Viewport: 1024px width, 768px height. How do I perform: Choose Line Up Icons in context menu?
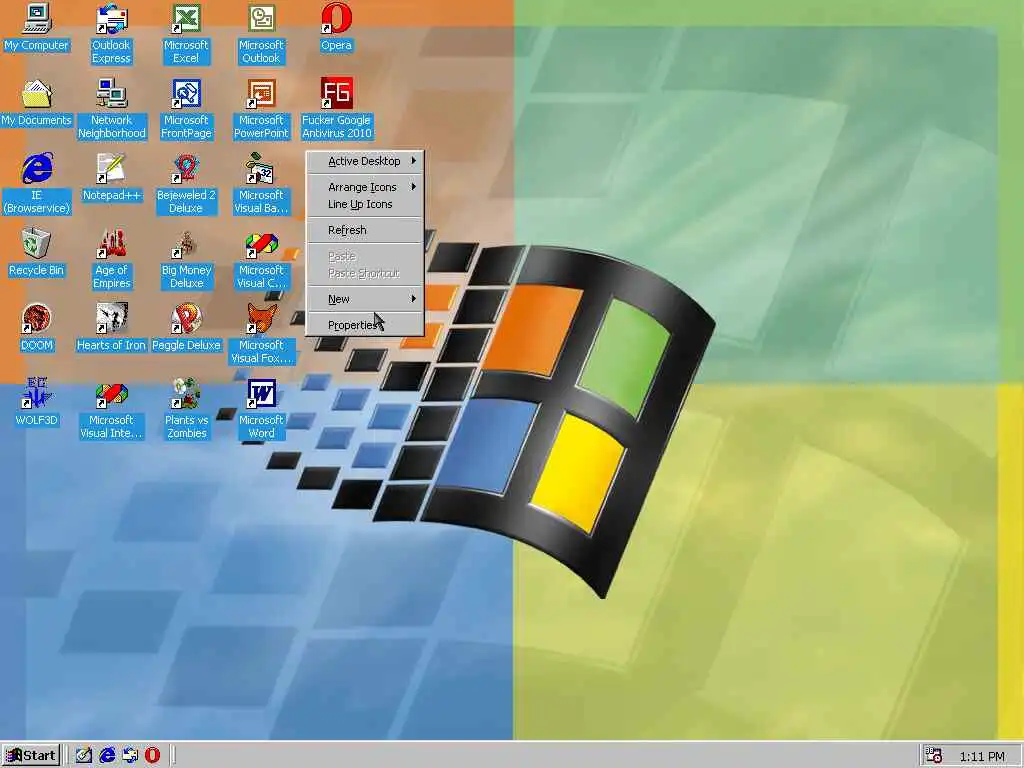(365, 204)
